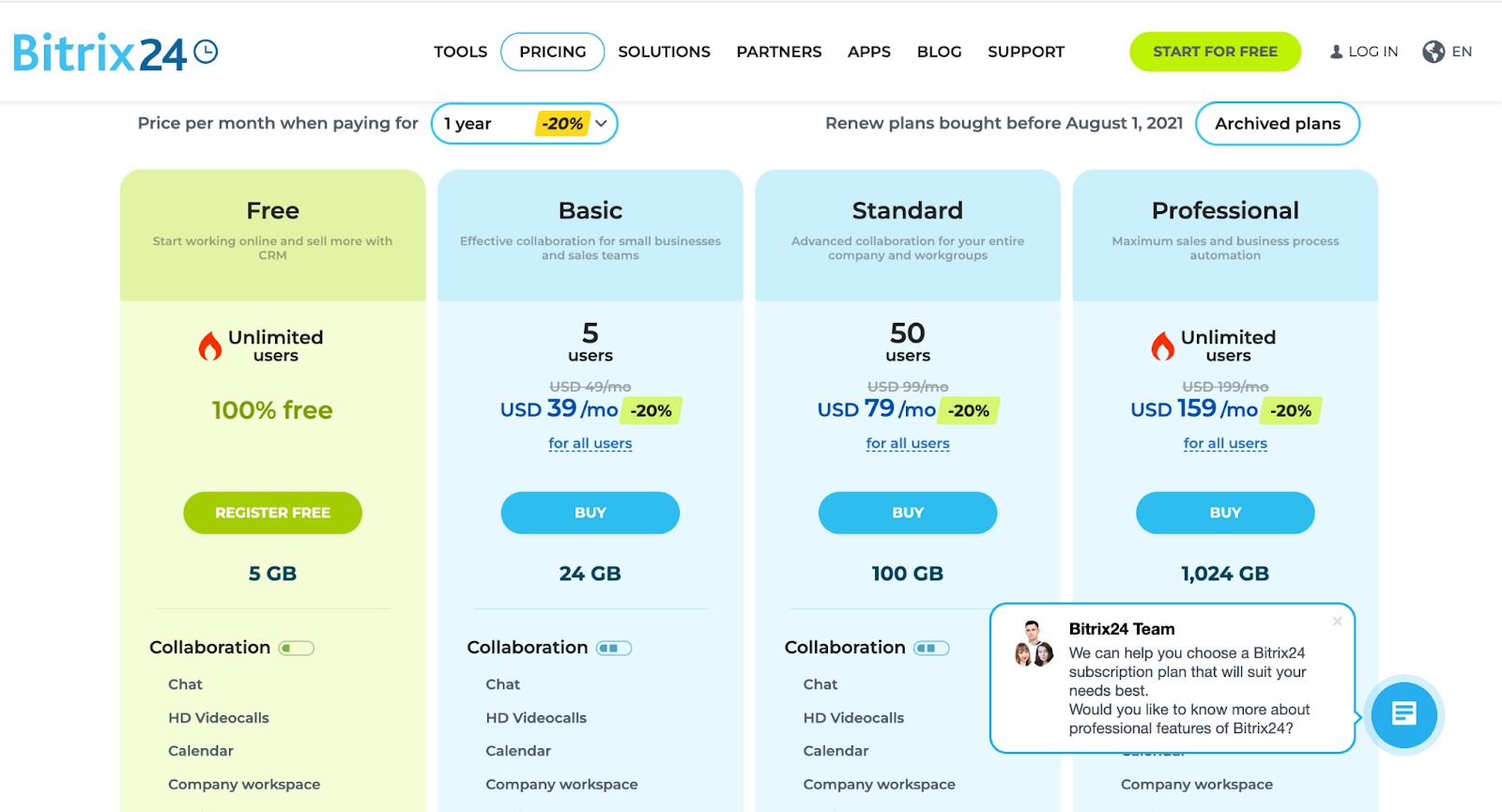The height and width of the screenshot is (812, 1502).
Task: Click the user silhouette login icon
Action: (1337, 53)
